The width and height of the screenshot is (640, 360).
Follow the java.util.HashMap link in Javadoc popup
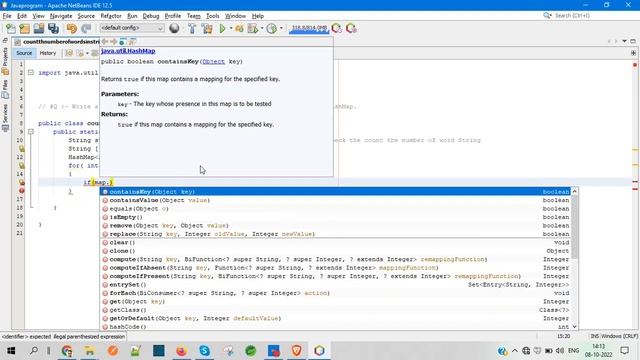point(128,51)
